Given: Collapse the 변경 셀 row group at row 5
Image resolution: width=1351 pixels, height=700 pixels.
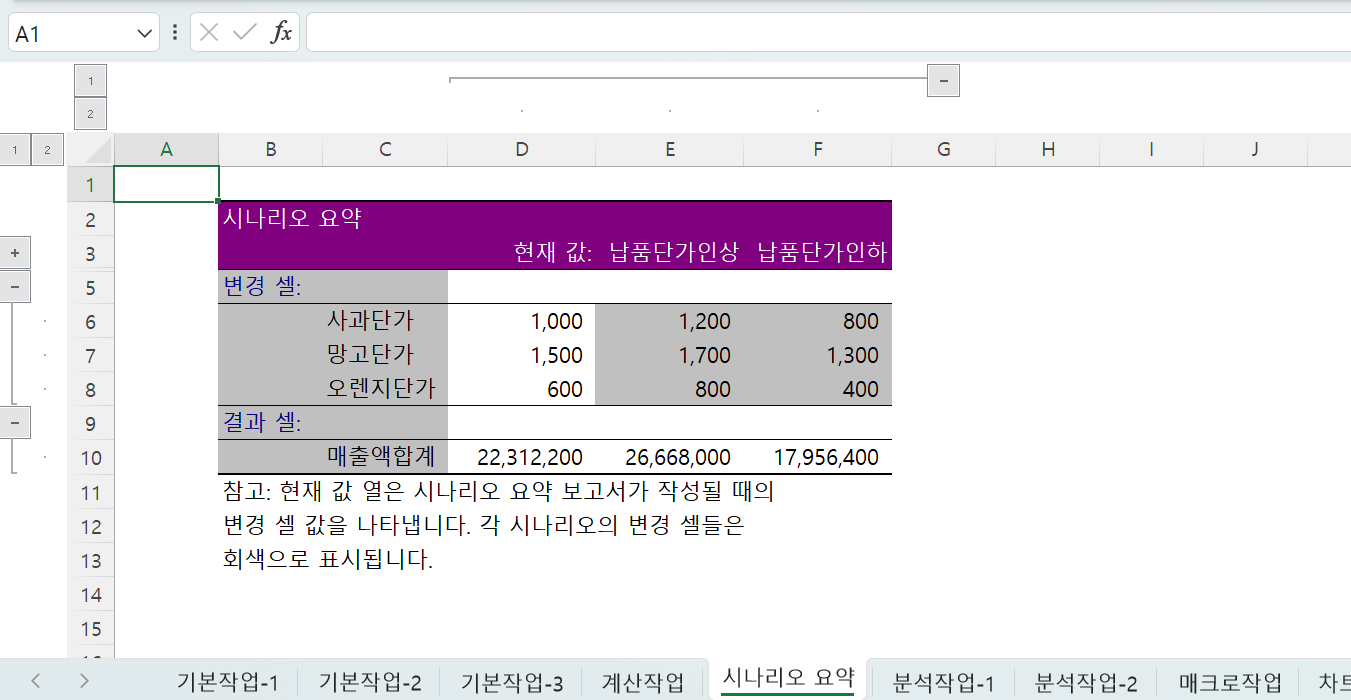Looking at the screenshot, I should click(15, 287).
